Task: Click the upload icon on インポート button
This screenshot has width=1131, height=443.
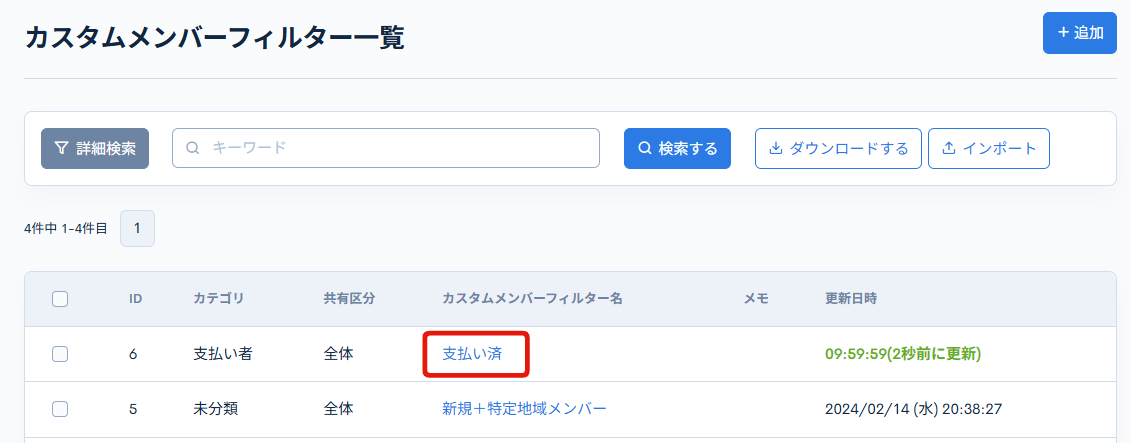Action: tap(949, 148)
